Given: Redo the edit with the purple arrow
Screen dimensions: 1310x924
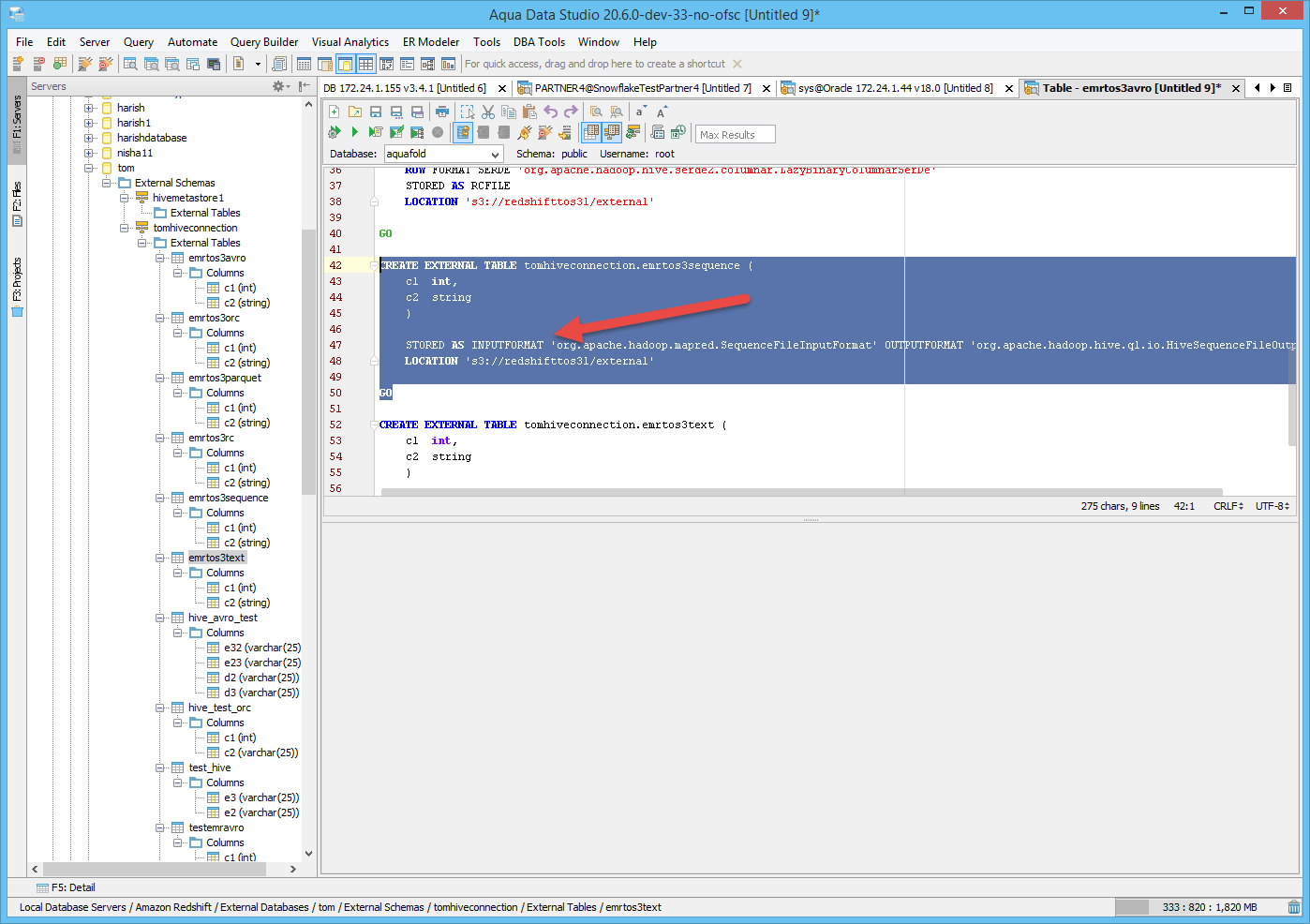Looking at the screenshot, I should [x=571, y=112].
